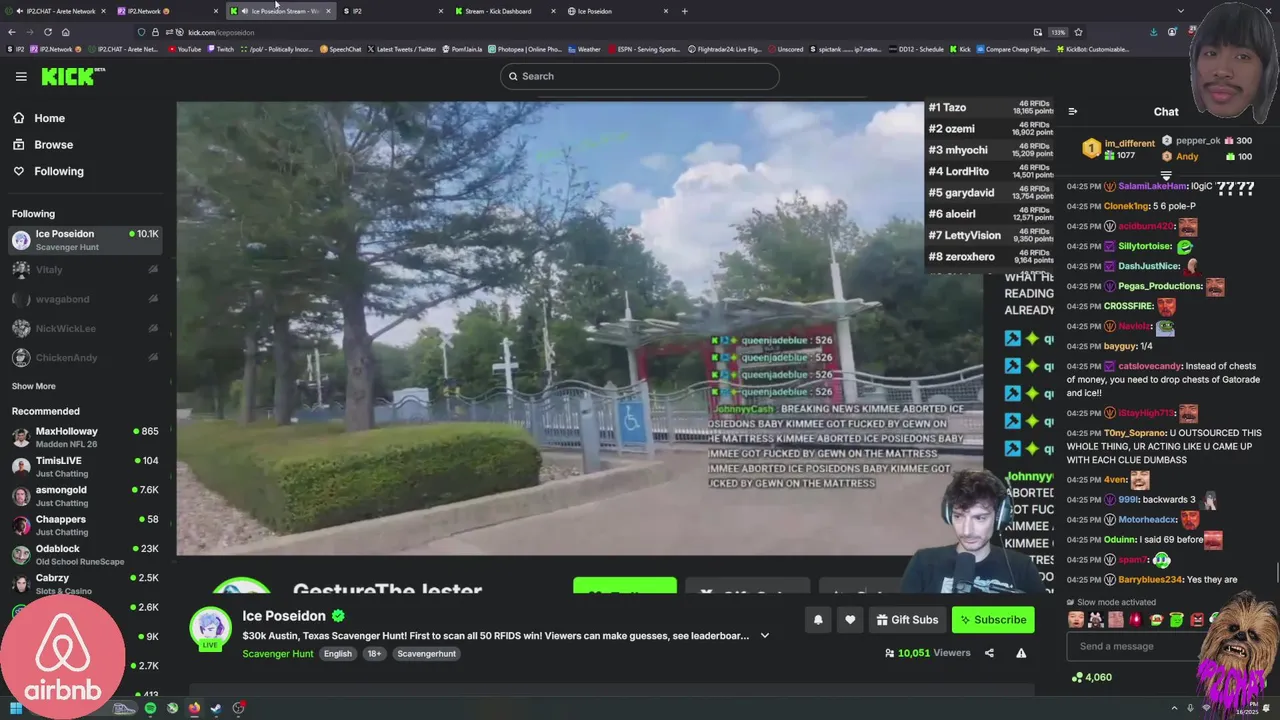
Task: Toggle stream notification bell
Action: (818, 620)
